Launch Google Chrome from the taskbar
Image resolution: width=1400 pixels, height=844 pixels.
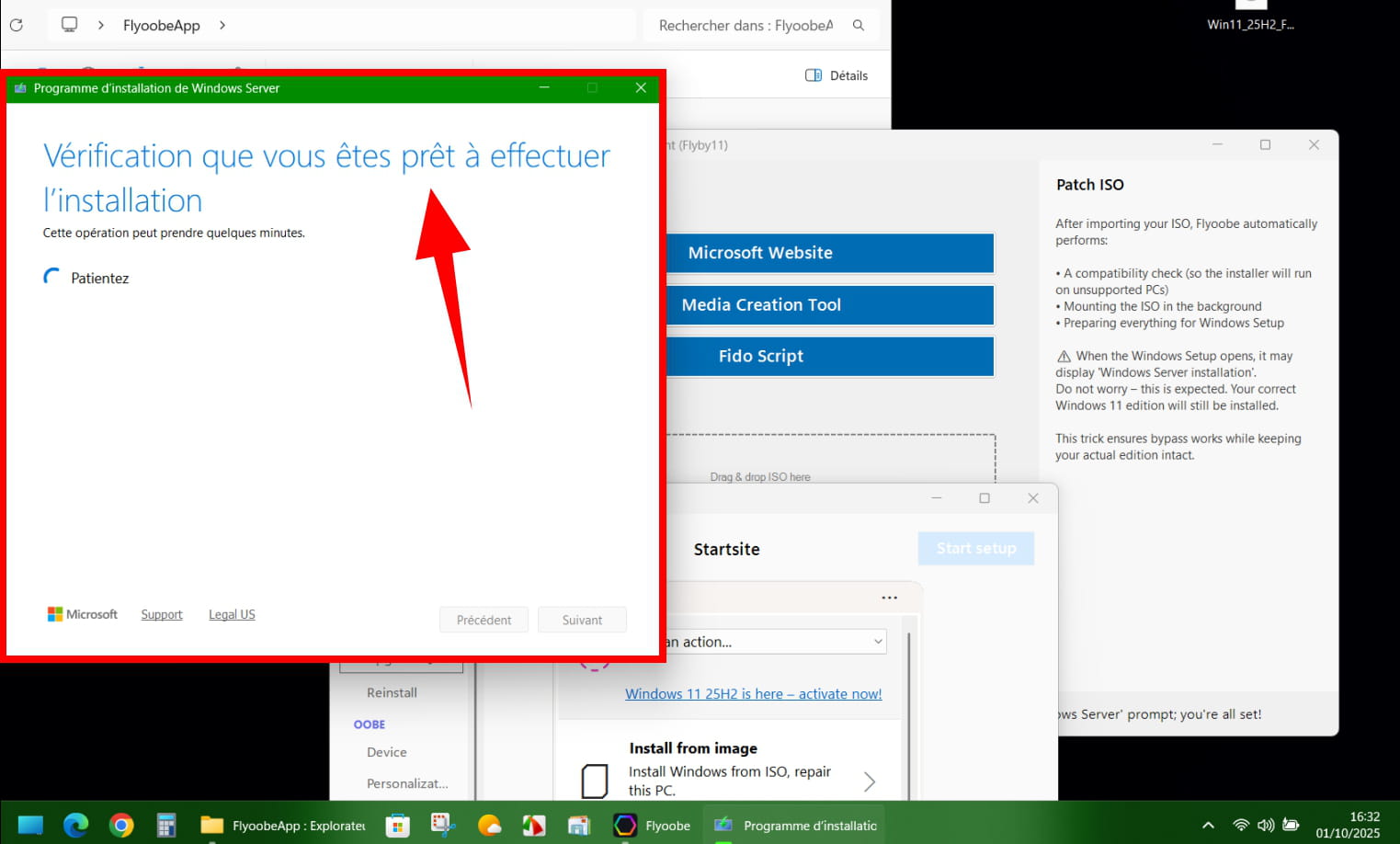[x=120, y=825]
